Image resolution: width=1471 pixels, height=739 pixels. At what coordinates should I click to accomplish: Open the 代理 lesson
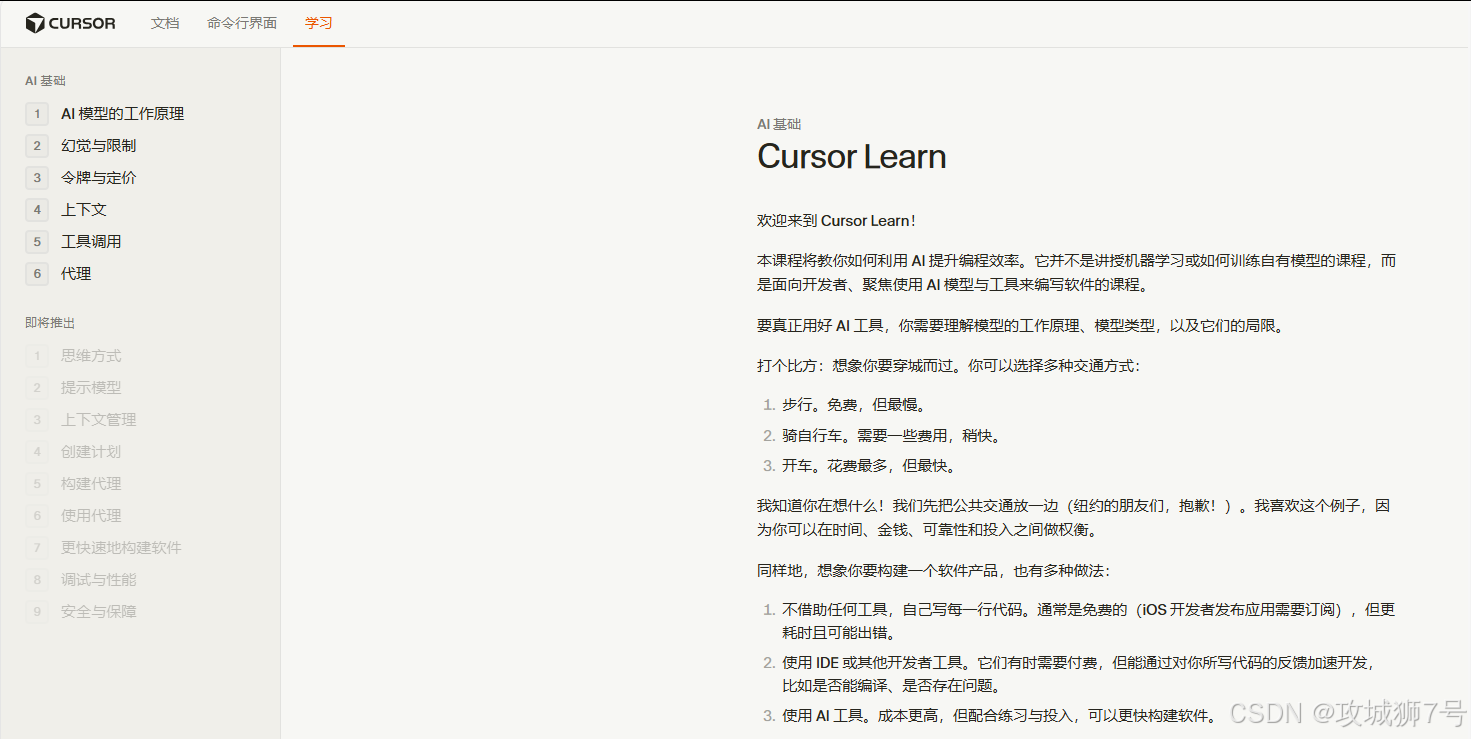pyautogui.click(x=76, y=274)
